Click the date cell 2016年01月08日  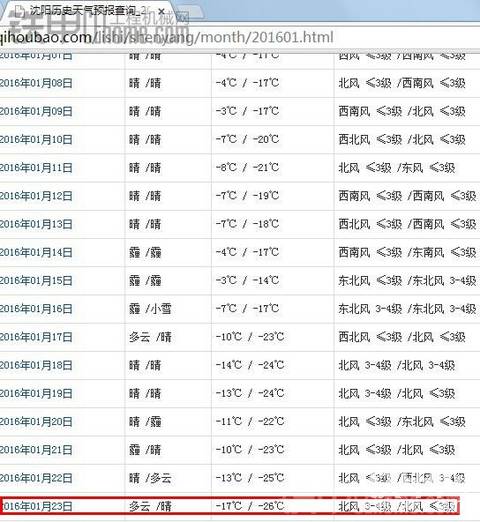pos(36,83)
